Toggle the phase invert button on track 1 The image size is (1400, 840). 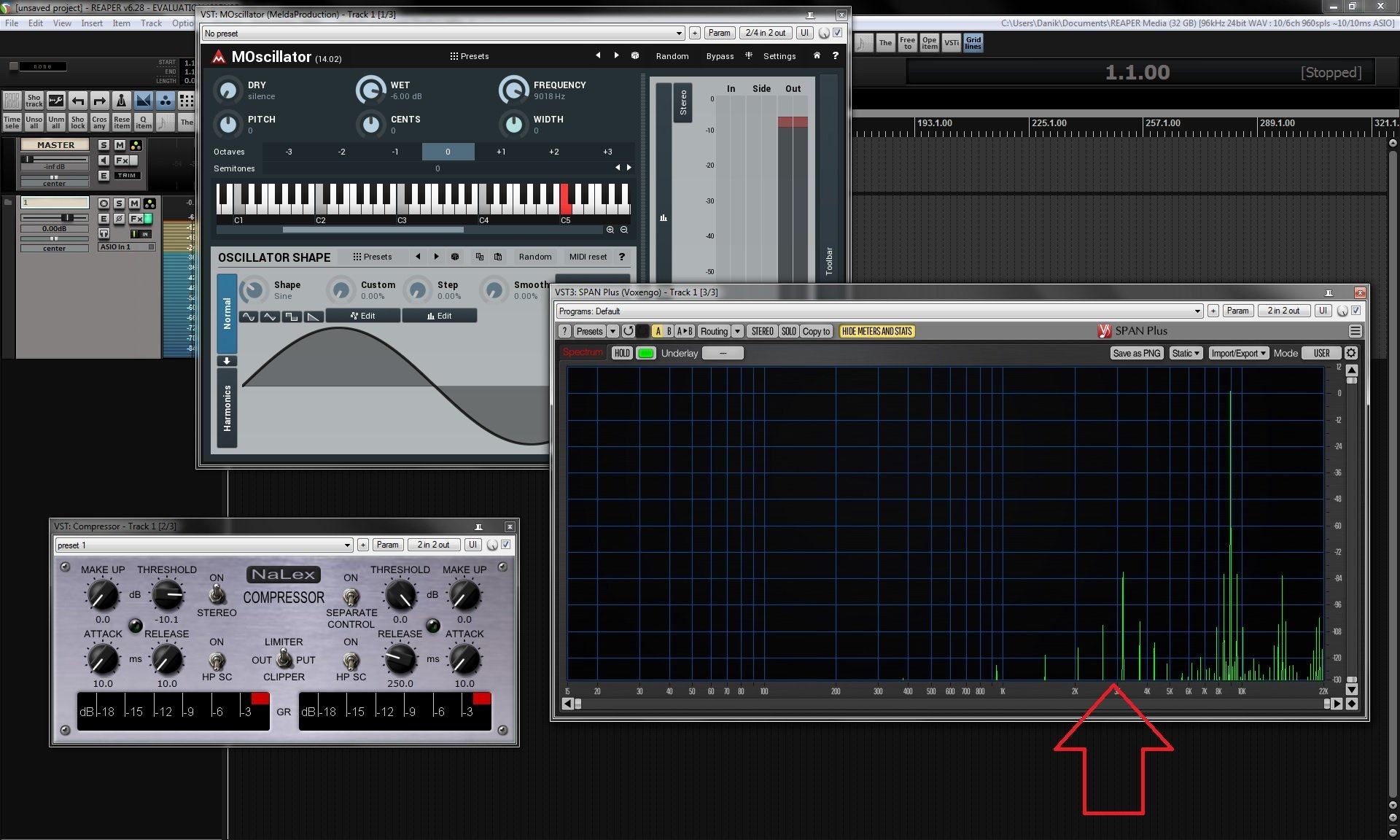(119, 219)
